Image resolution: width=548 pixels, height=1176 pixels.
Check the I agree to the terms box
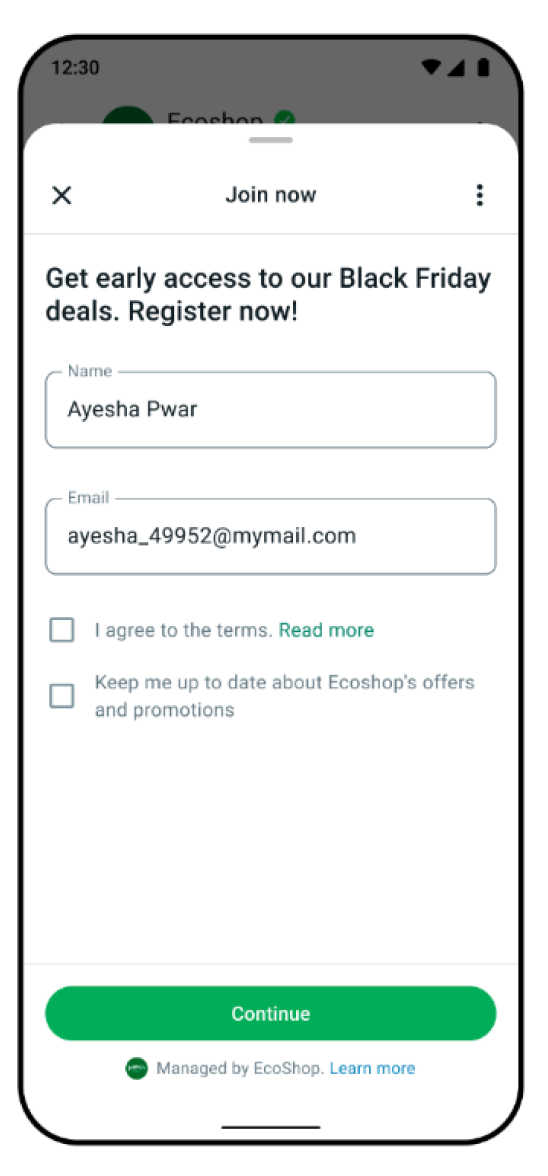[x=61, y=630]
